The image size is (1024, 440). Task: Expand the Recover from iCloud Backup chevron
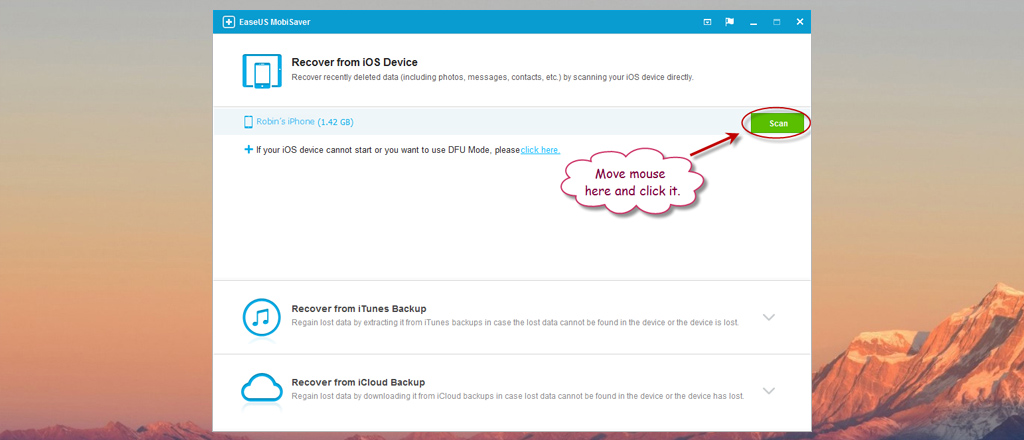pyautogui.click(x=769, y=391)
